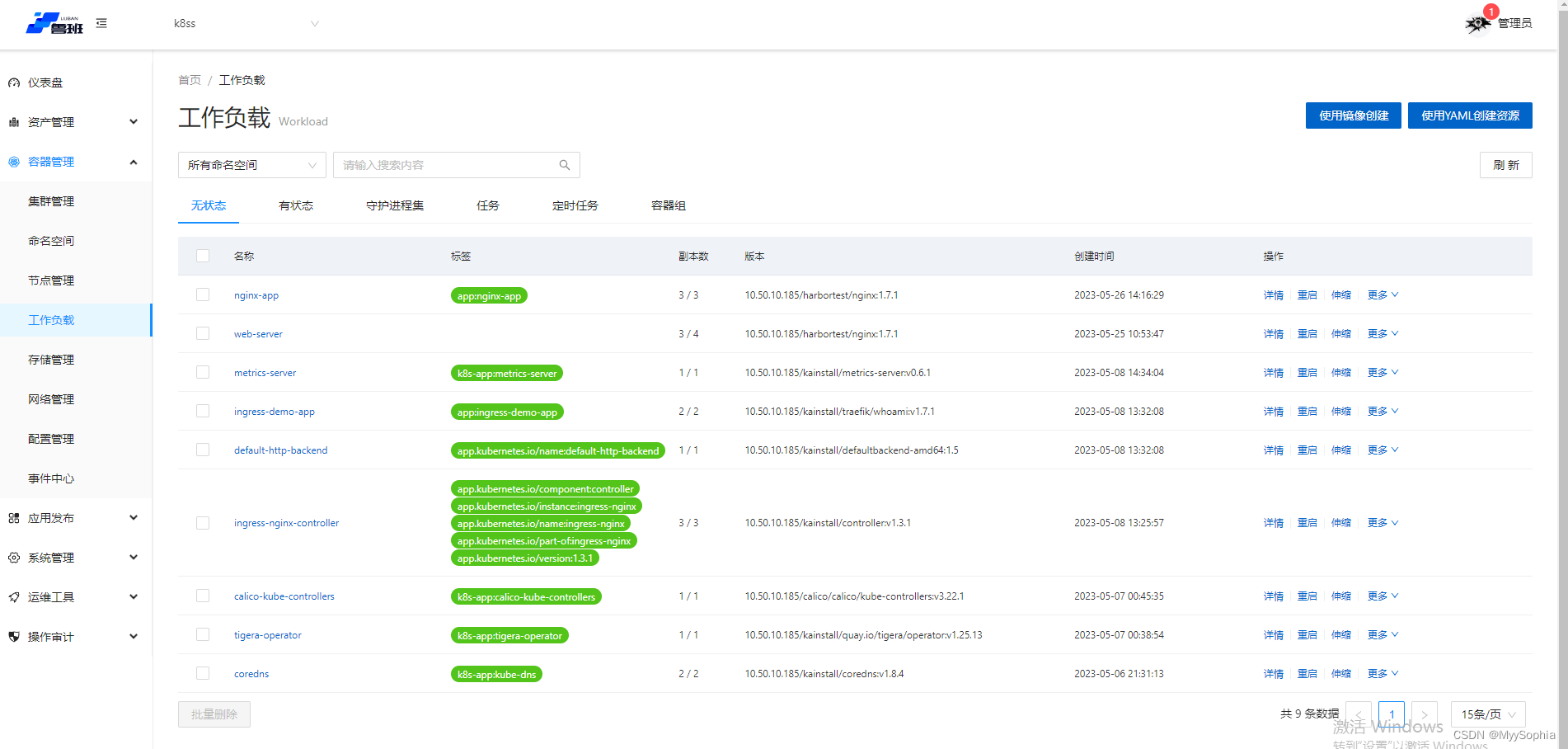The width and height of the screenshot is (1568, 749).
Task: Switch to the 容器组 tab
Action: coord(669,205)
